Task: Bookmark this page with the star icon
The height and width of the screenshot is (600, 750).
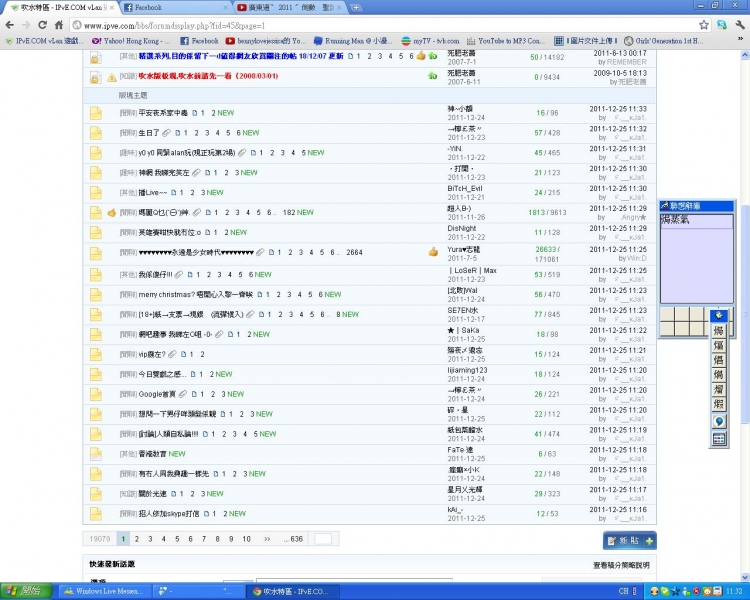Action: pyautogui.click(x=720, y=24)
